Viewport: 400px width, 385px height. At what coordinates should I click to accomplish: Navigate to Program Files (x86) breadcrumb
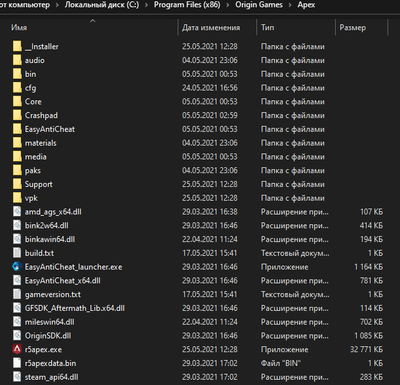187,5
